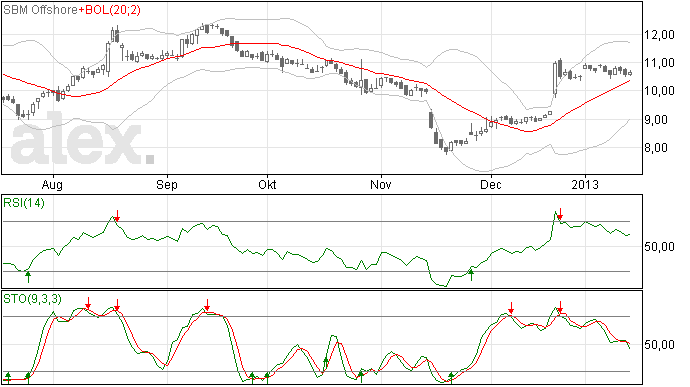Click the Aug month label on the axis

52,184
